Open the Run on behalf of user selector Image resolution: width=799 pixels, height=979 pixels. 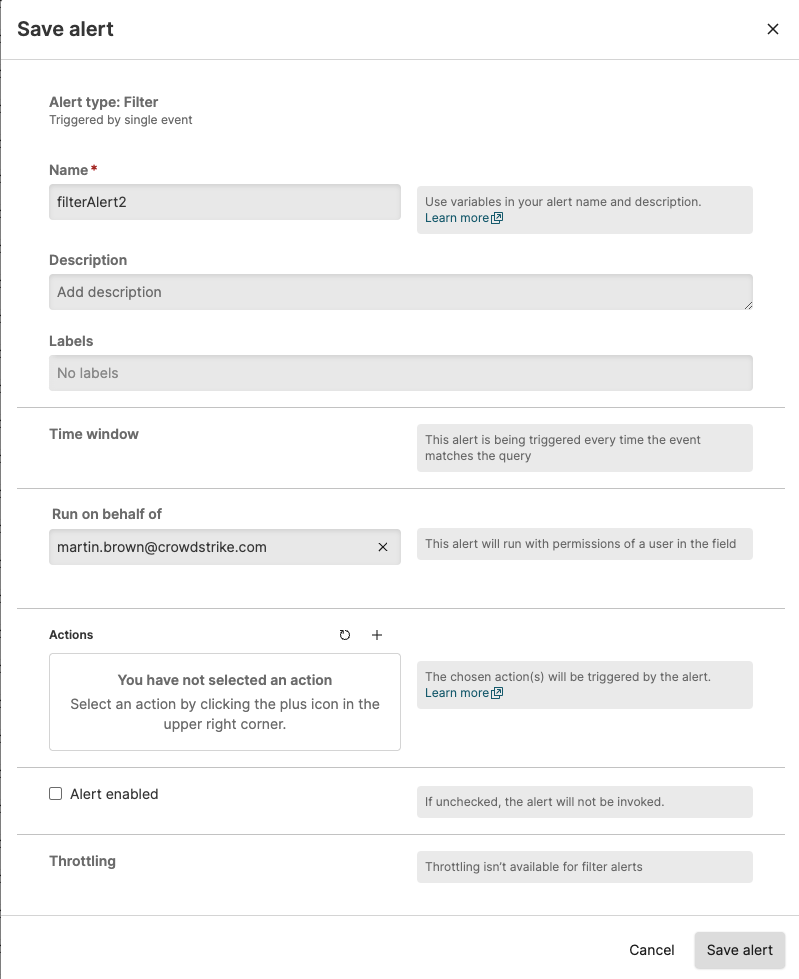pos(210,547)
